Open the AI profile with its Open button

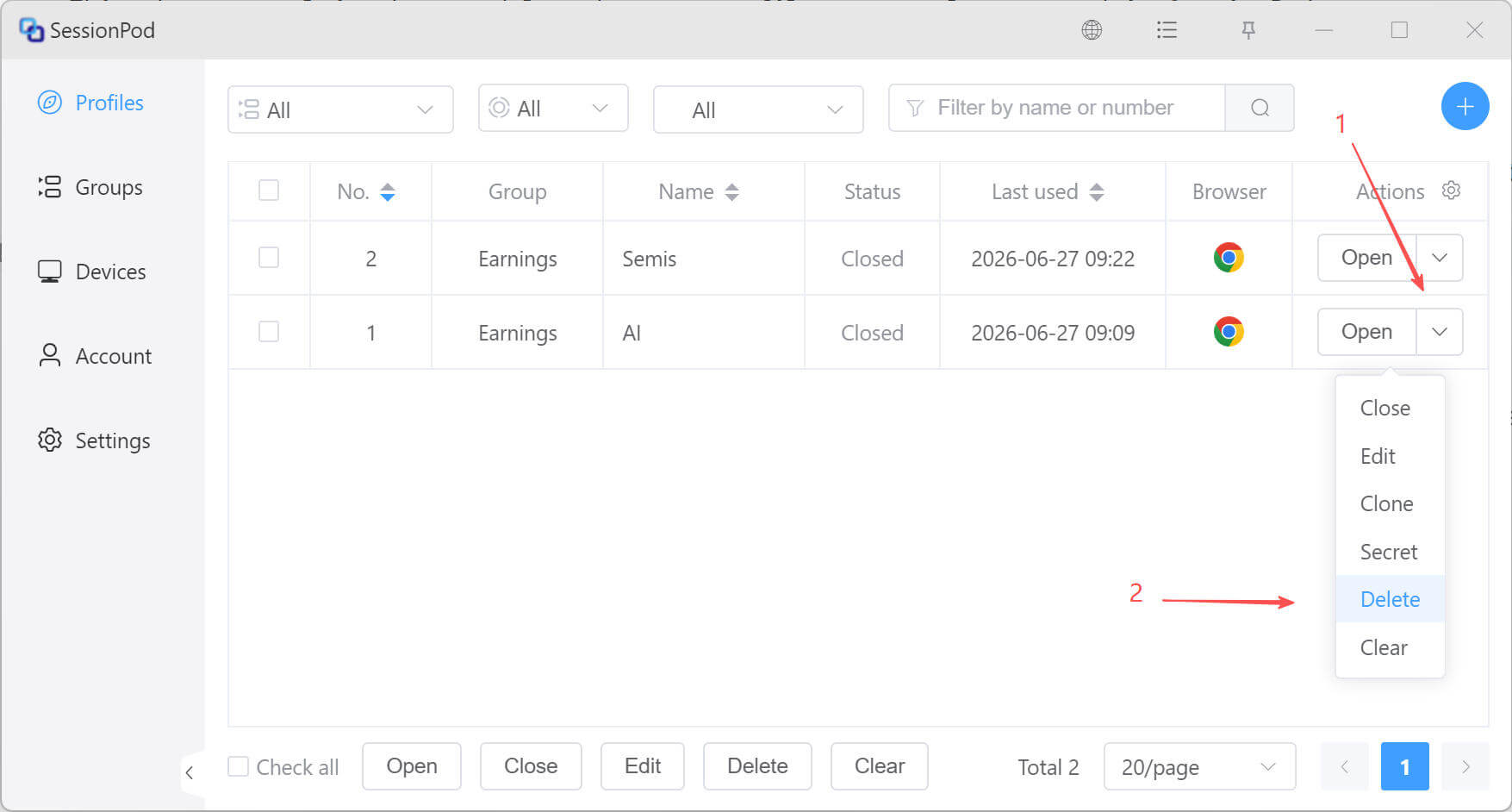coord(1366,332)
